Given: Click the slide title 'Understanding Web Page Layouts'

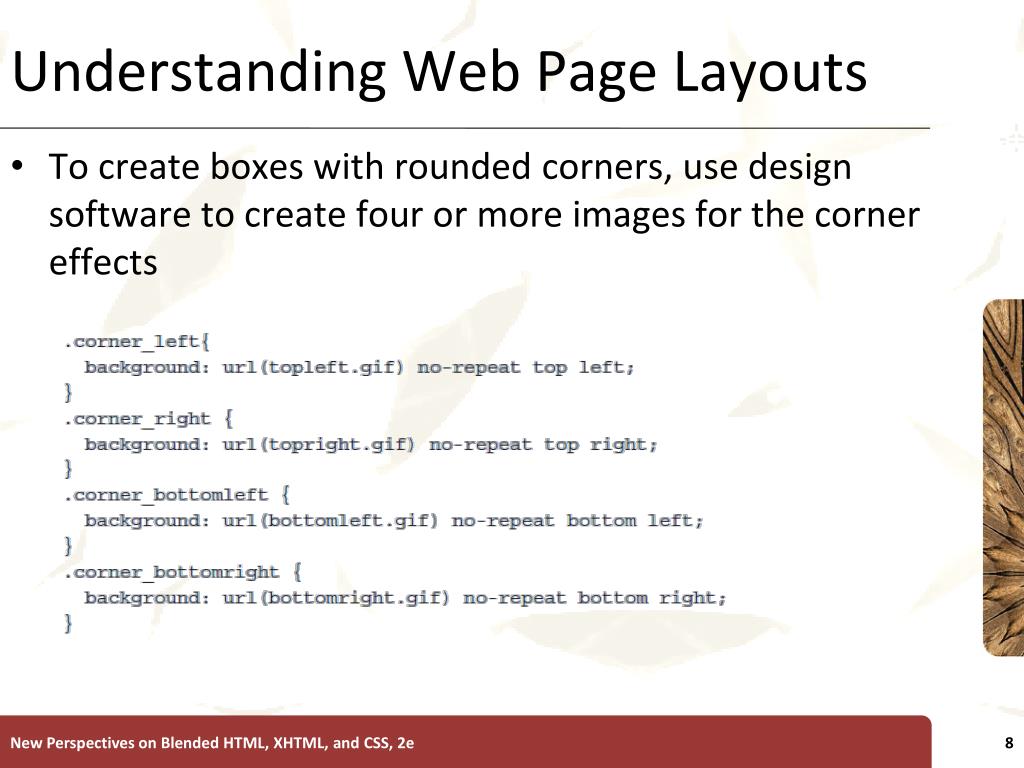Looking at the screenshot, I should click(x=439, y=72).
